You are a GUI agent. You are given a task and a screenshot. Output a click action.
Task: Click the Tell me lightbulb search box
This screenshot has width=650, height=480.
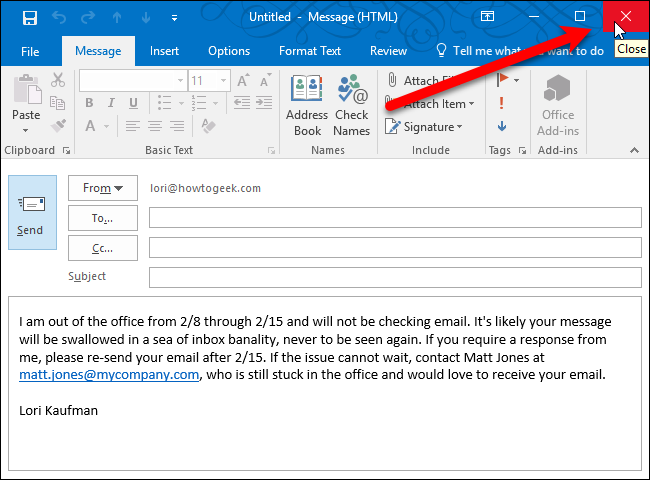click(520, 51)
